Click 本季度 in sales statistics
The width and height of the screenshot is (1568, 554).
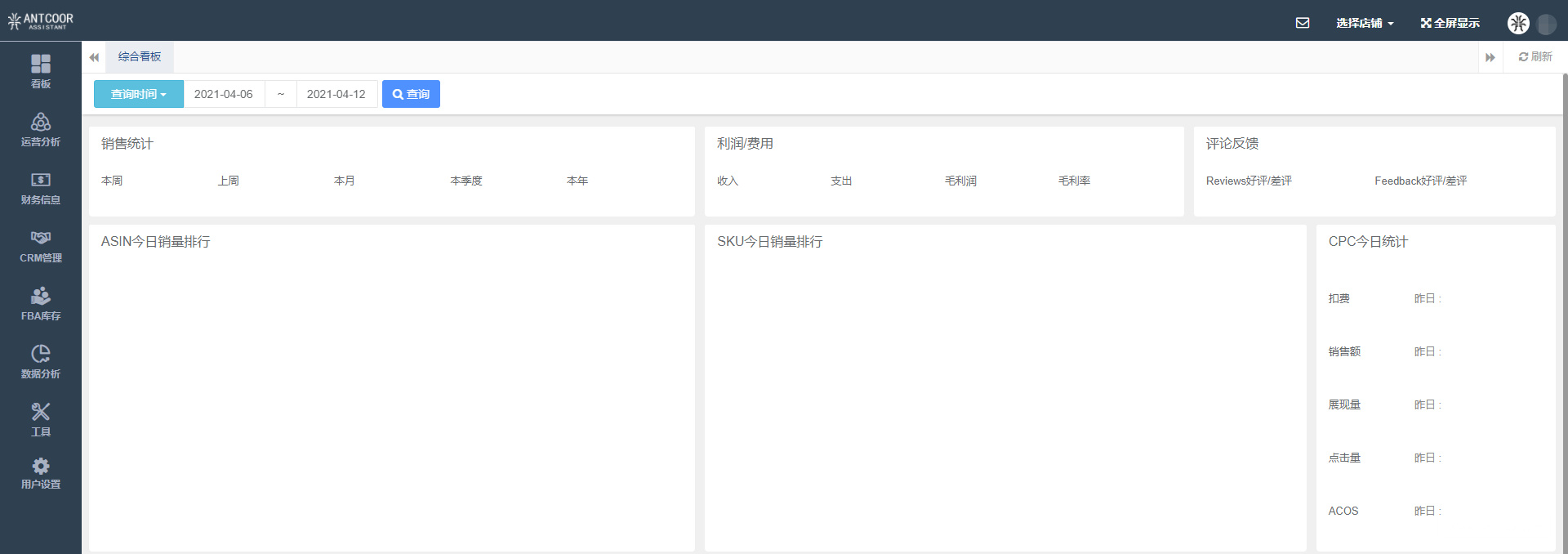point(466,181)
